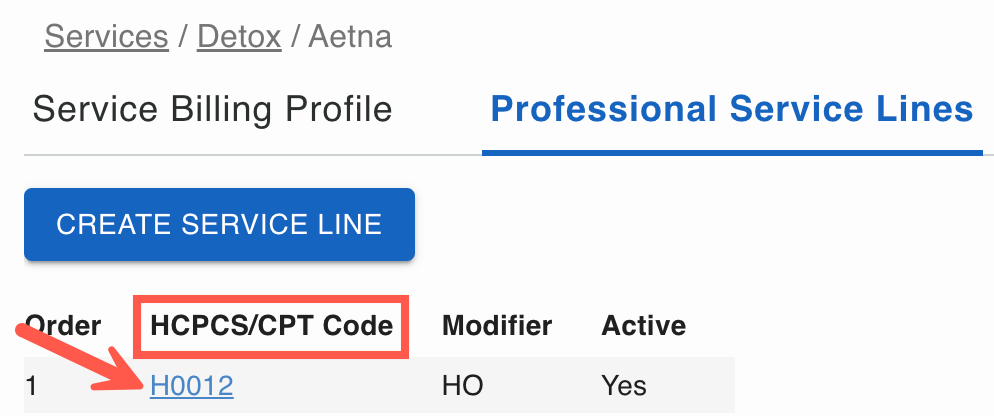Click order number 1 in first row

click(31, 385)
